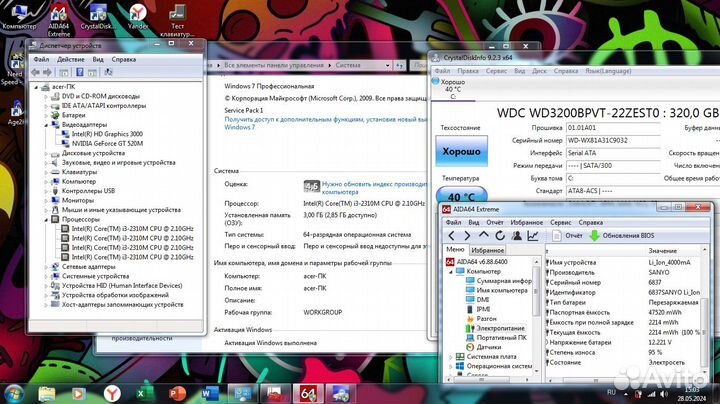Open the Действие menu in Device Manager
This screenshot has height=404, width=720.
coord(70,59)
